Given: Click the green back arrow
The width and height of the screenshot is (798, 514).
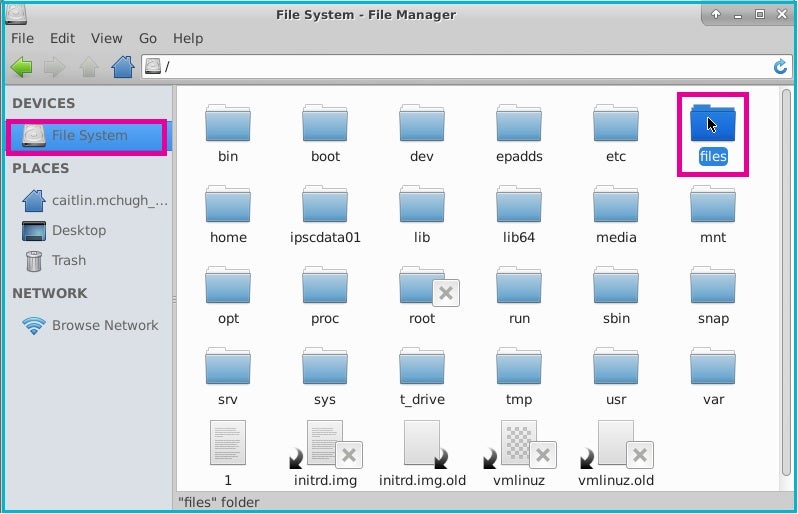Looking at the screenshot, I should click(x=21, y=67).
